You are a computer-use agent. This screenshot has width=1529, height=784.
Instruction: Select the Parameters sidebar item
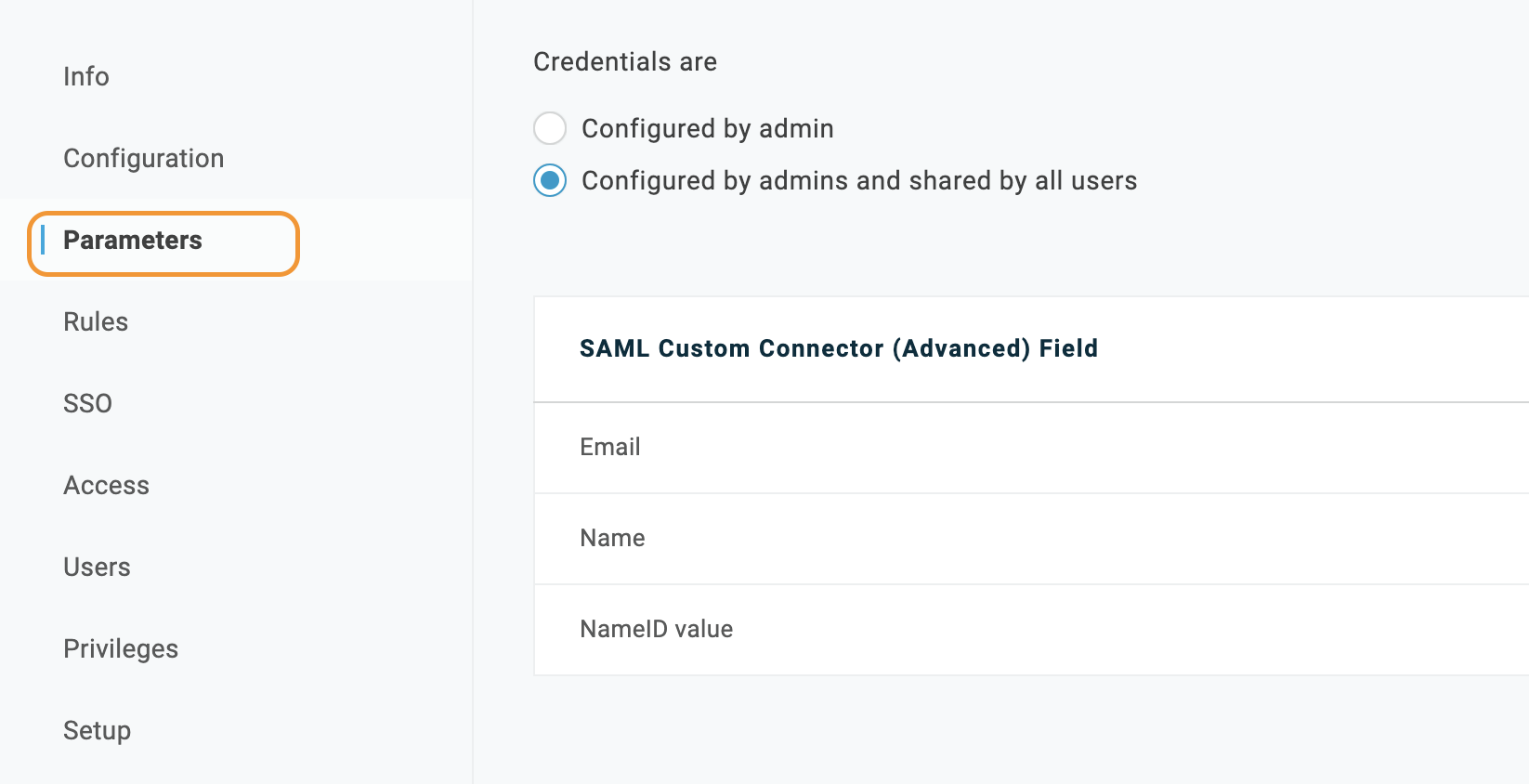pos(133,241)
